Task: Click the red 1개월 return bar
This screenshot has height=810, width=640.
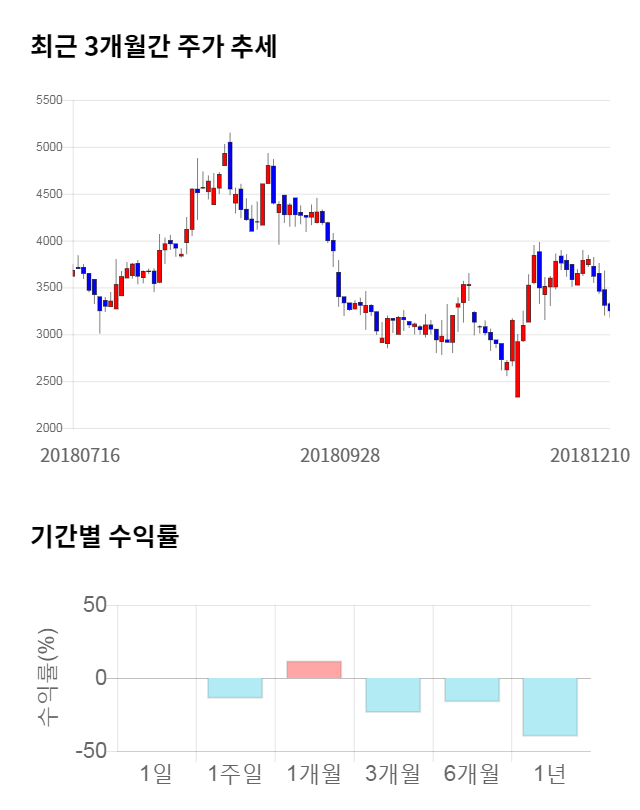Action: coord(314,669)
